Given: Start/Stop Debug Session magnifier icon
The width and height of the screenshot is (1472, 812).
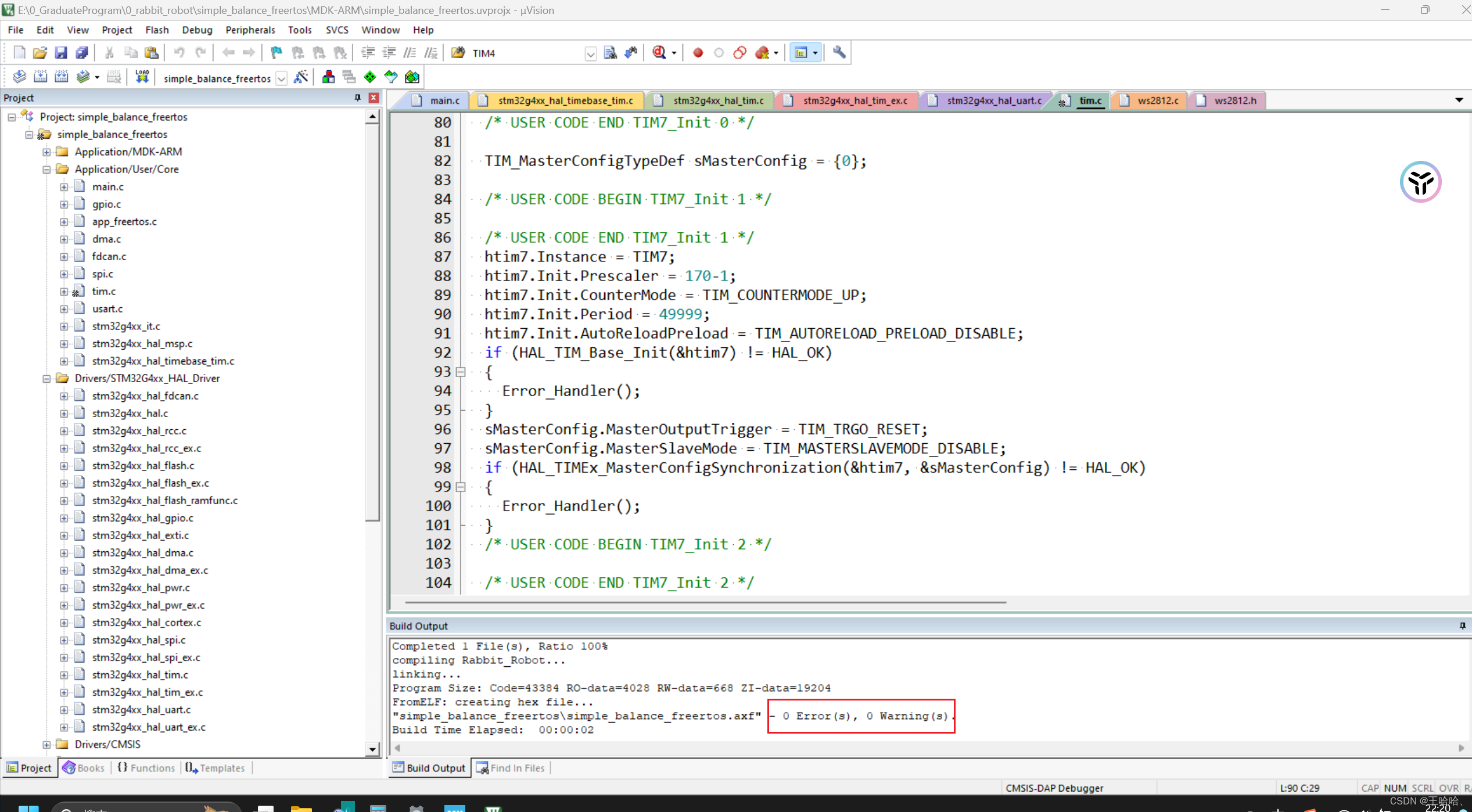Looking at the screenshot, I should click(x=659, y=53).
